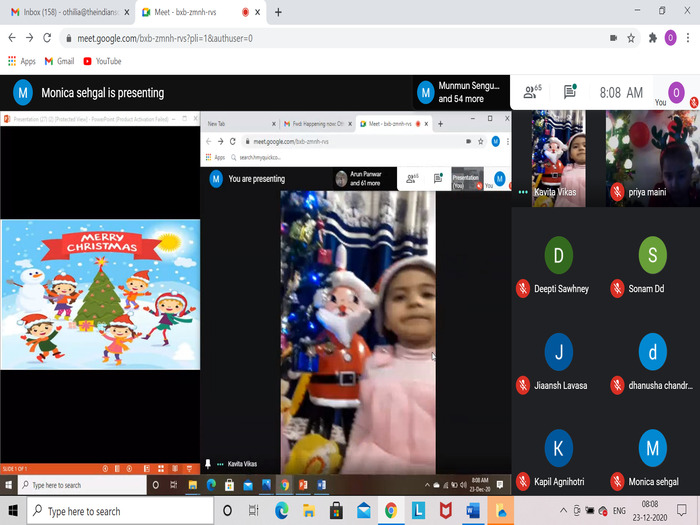Viewport: 700px width, 525px height.
Task: Open McAfee icon on the taskbar
Action: coord(446,511)
